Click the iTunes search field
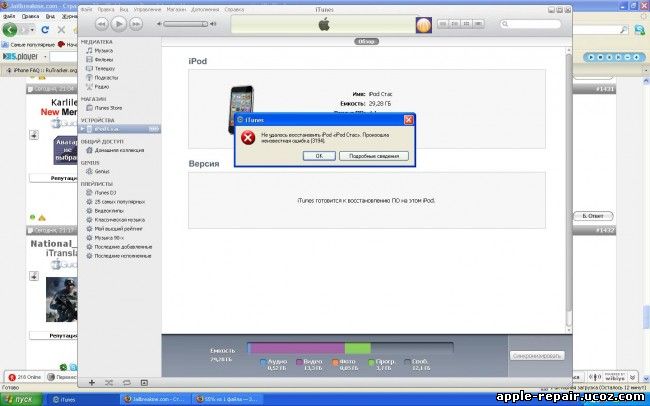 tap(531, 24)
